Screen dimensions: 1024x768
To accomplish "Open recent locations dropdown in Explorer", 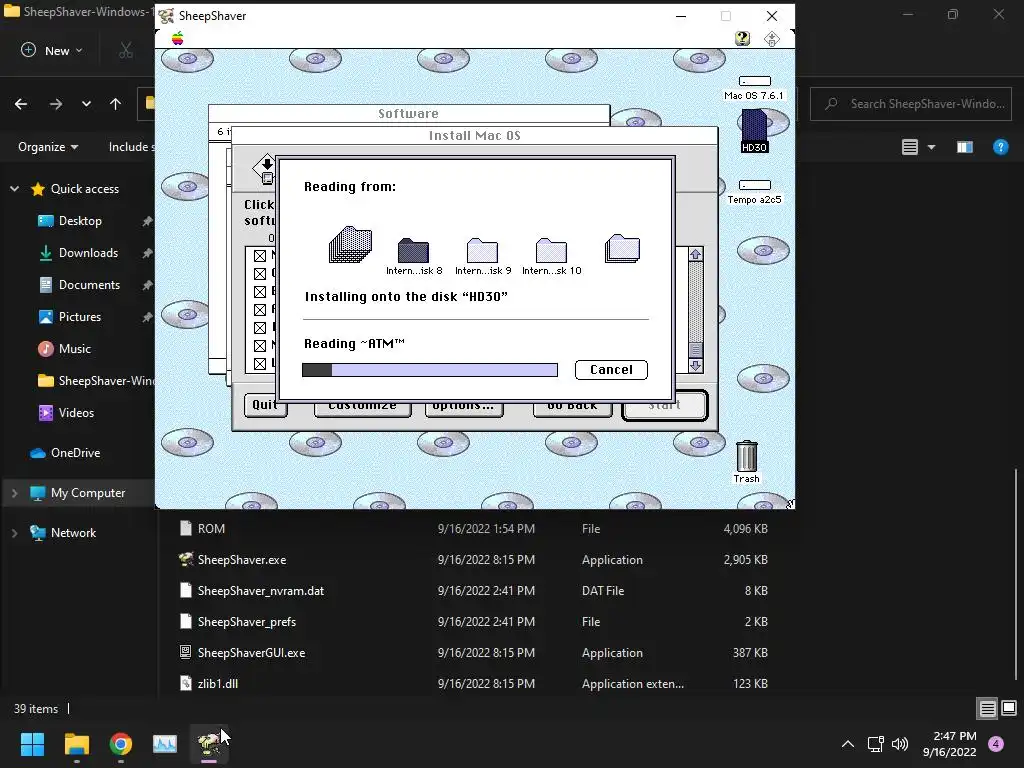I will tap(86, 104).
